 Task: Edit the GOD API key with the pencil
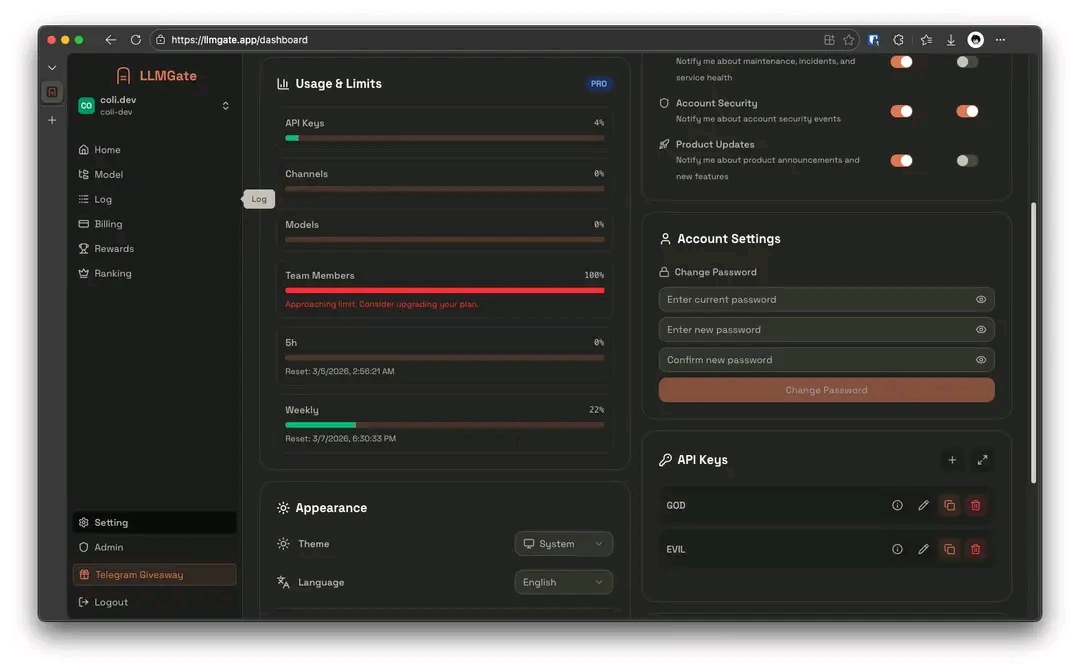[923, 505]
